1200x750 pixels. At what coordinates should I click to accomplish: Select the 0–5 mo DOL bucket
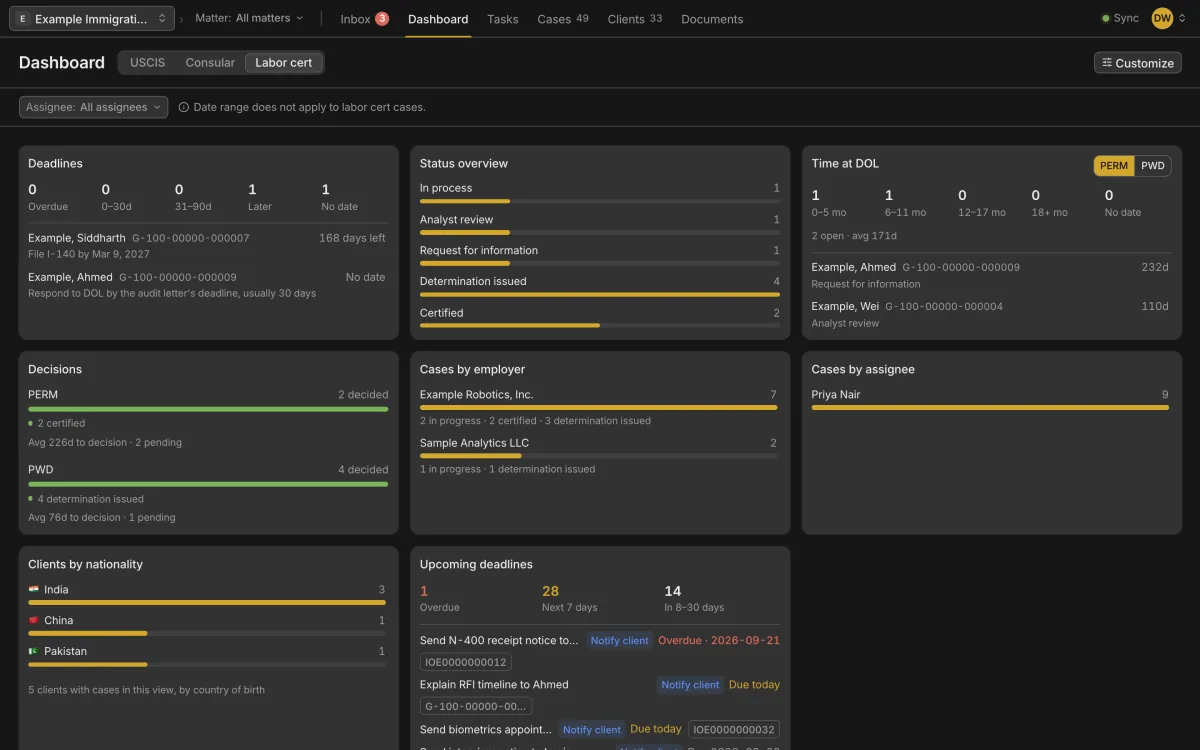click(830, 203)
